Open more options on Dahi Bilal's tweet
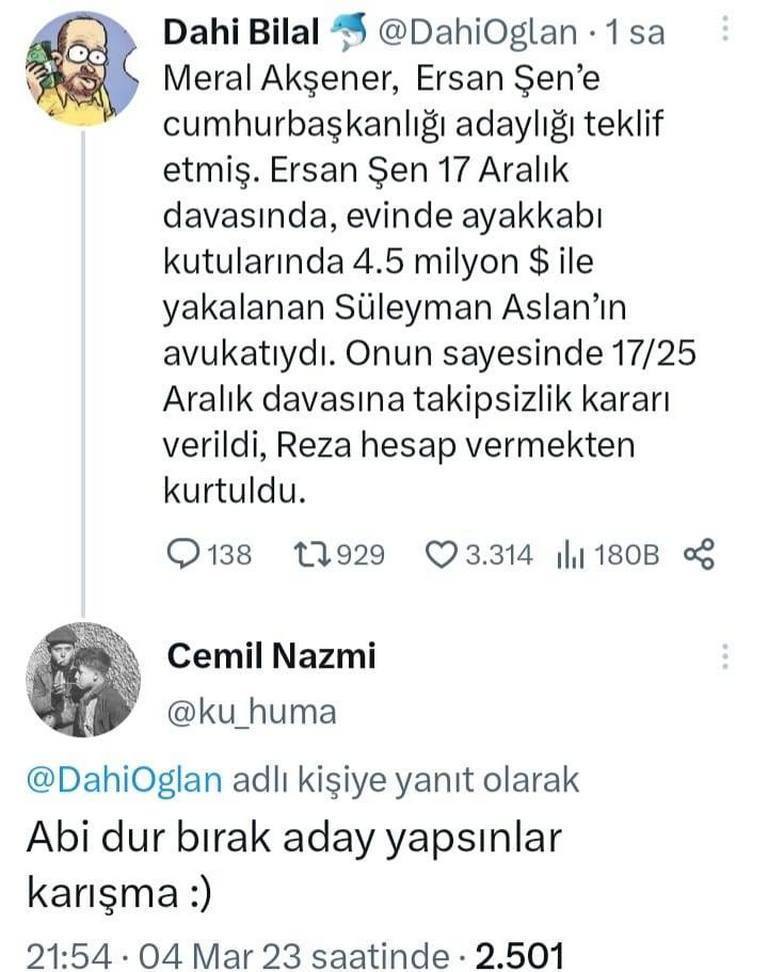This screenshot has height=972, width=768. [725, 31]
